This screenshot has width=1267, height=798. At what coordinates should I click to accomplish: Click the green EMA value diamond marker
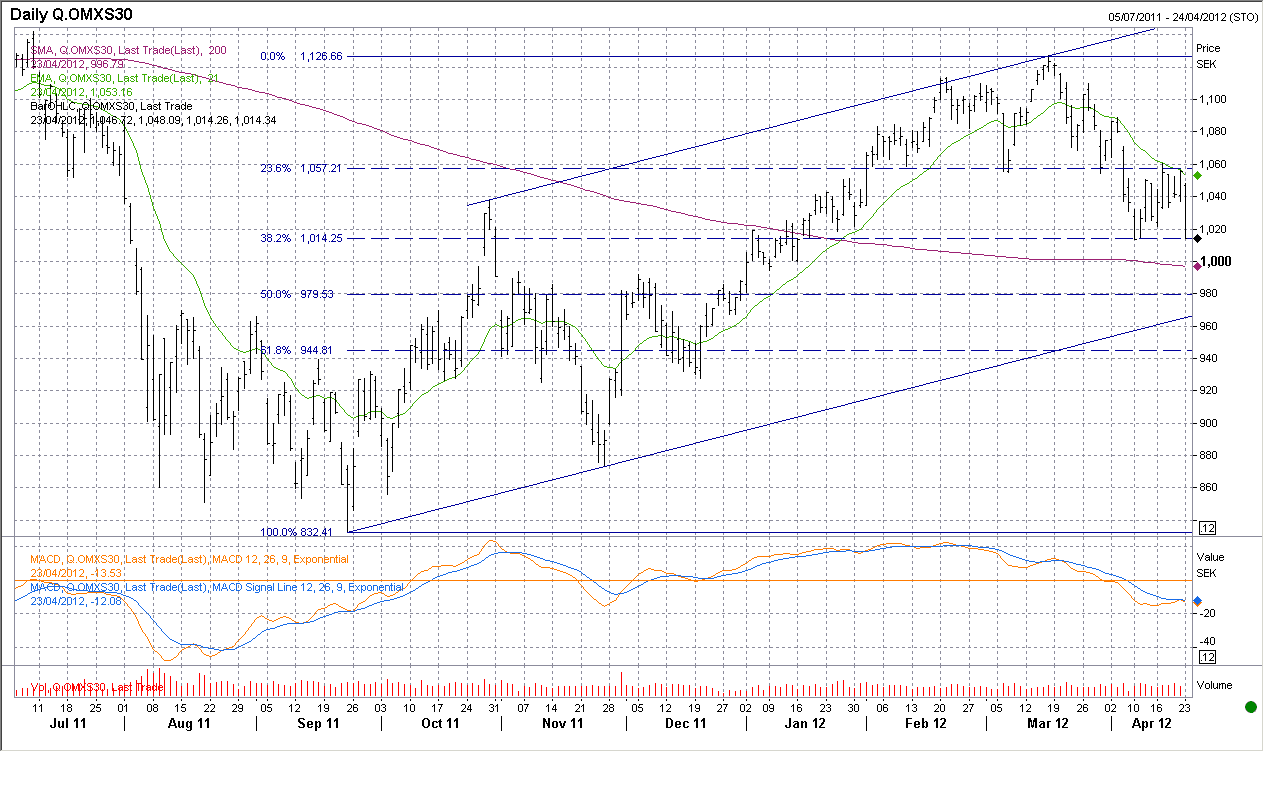(x=1197, y=175)
